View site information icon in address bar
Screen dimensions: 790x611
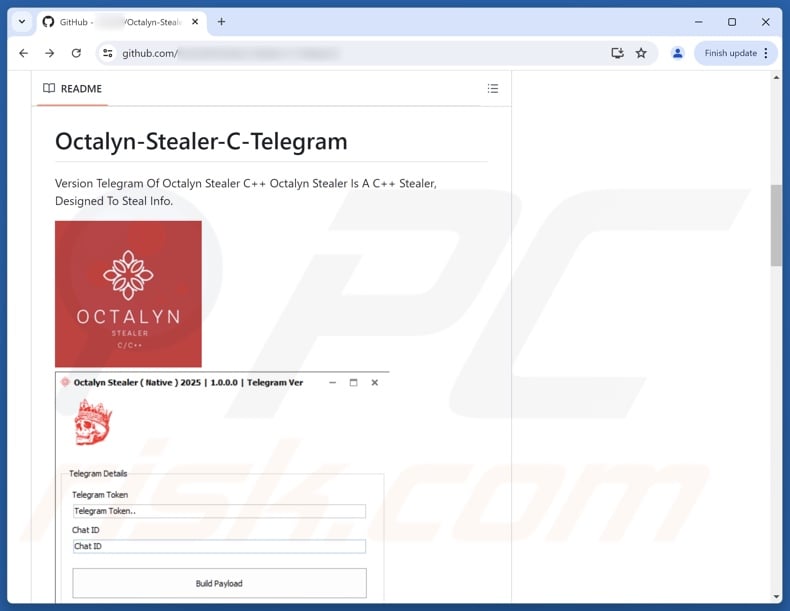coord(107,53)
